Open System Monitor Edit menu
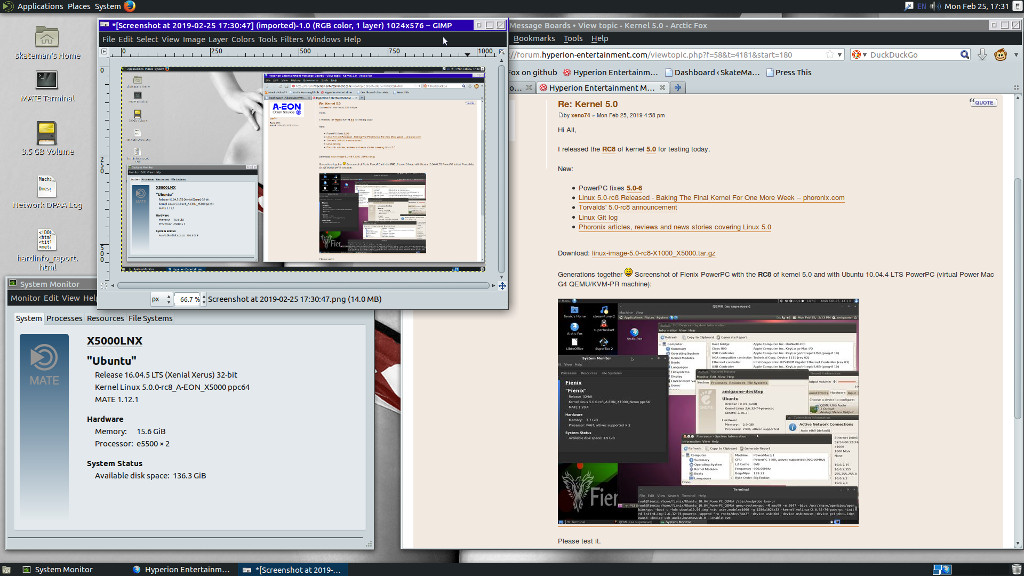 click(51, 298)
